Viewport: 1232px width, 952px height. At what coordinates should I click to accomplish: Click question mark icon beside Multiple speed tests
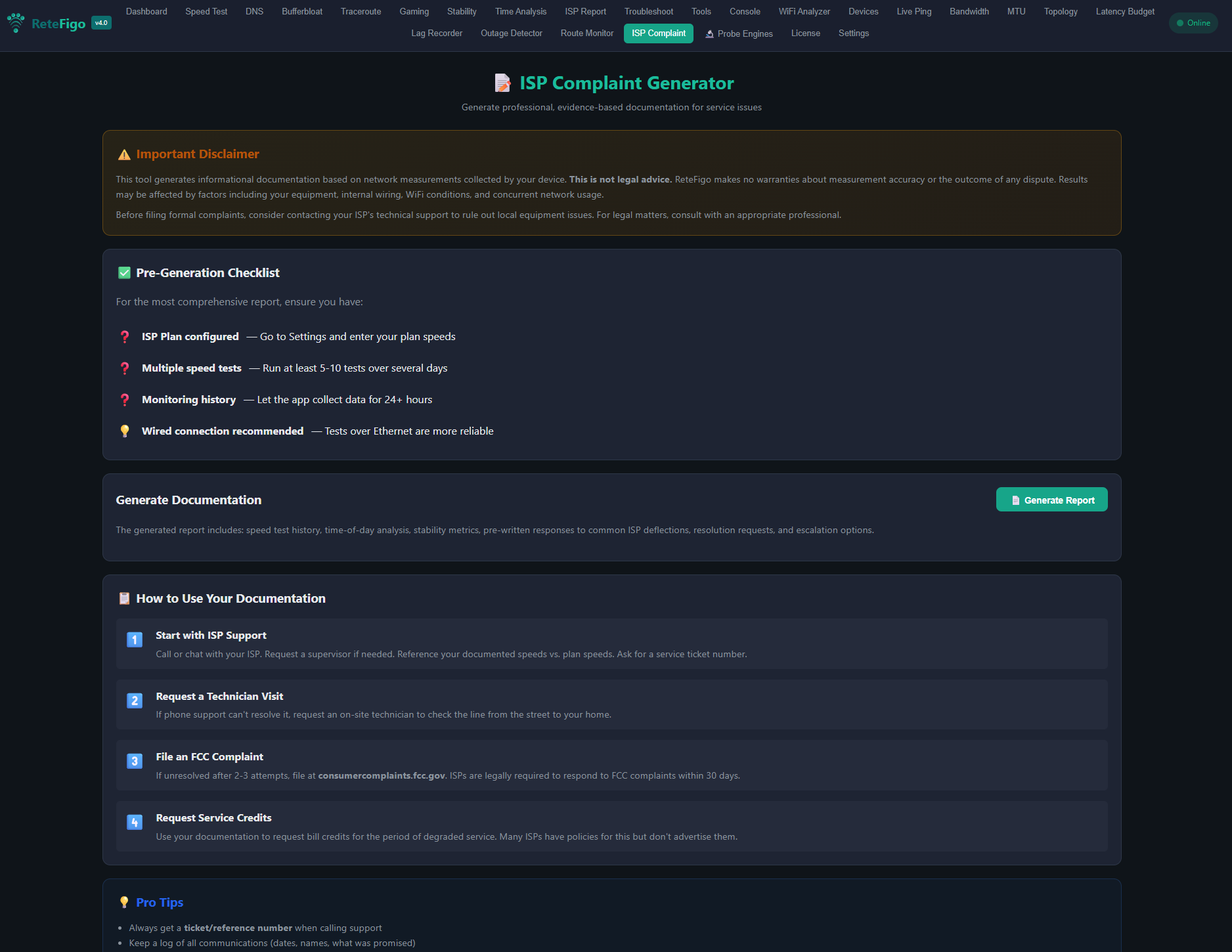pos(125,368)
